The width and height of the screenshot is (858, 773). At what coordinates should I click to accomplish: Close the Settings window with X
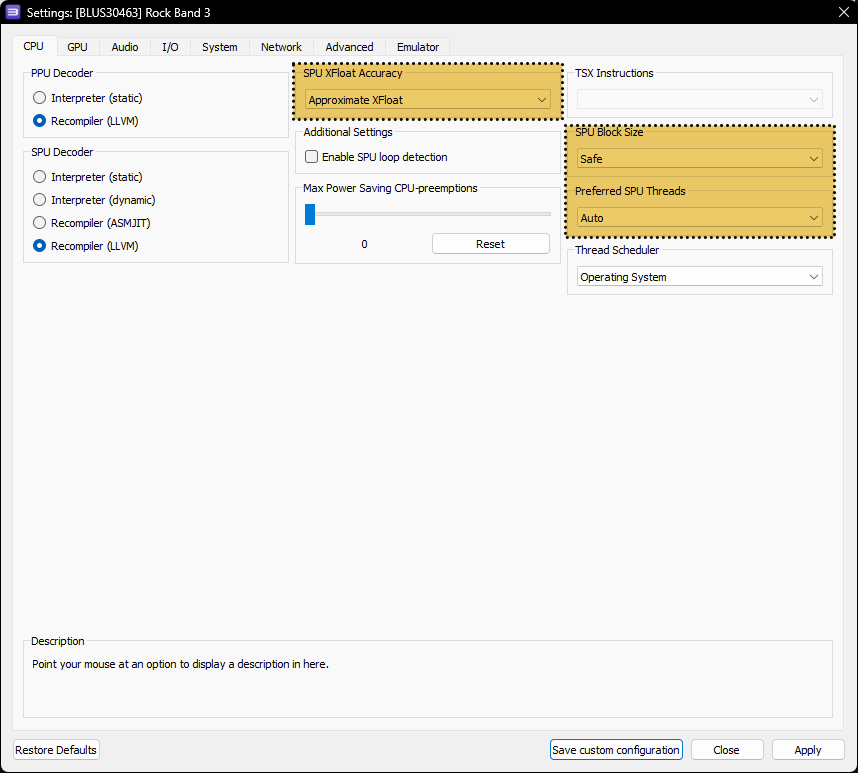tap(843, 12)
